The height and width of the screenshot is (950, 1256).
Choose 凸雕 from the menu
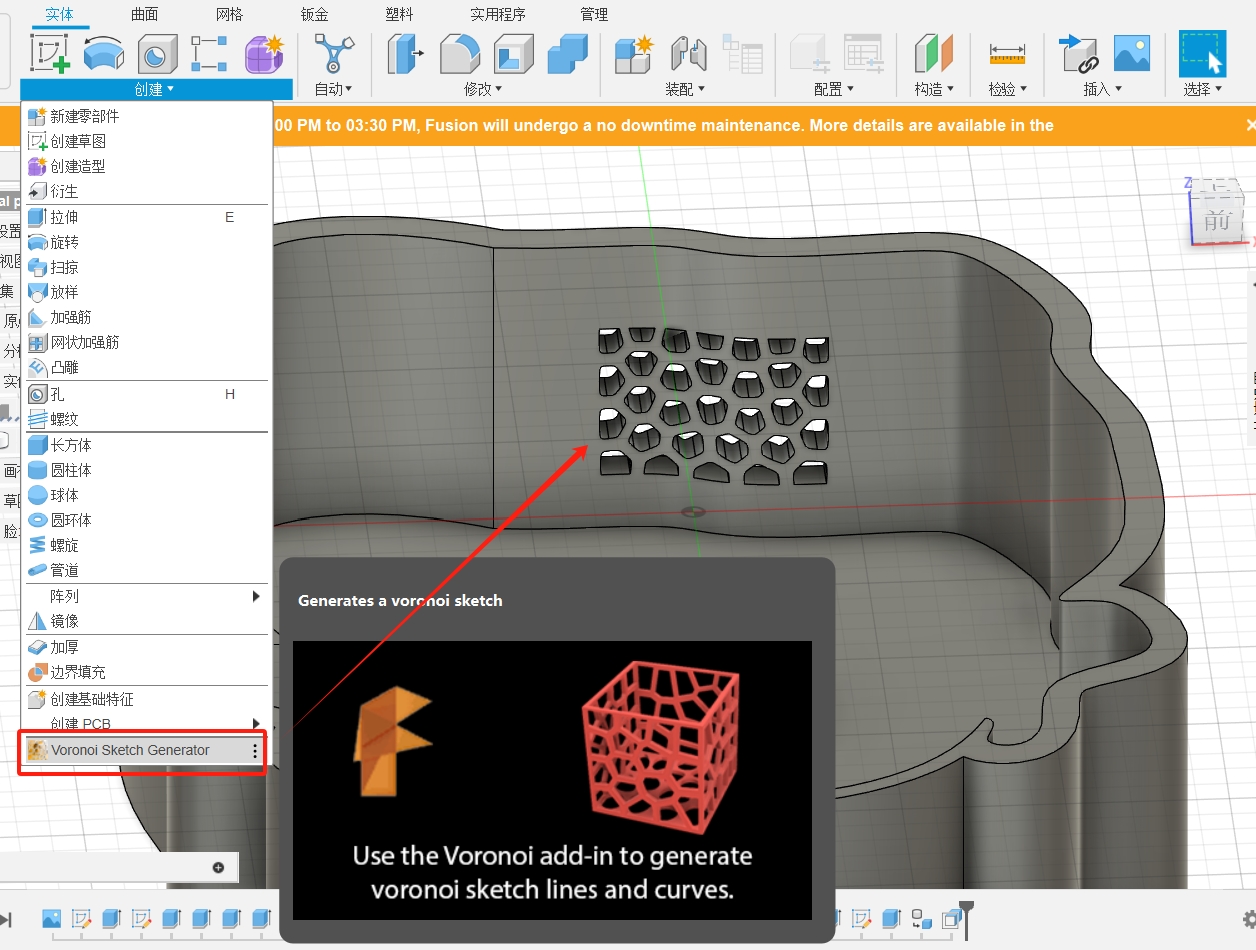(x=146, y=367)
